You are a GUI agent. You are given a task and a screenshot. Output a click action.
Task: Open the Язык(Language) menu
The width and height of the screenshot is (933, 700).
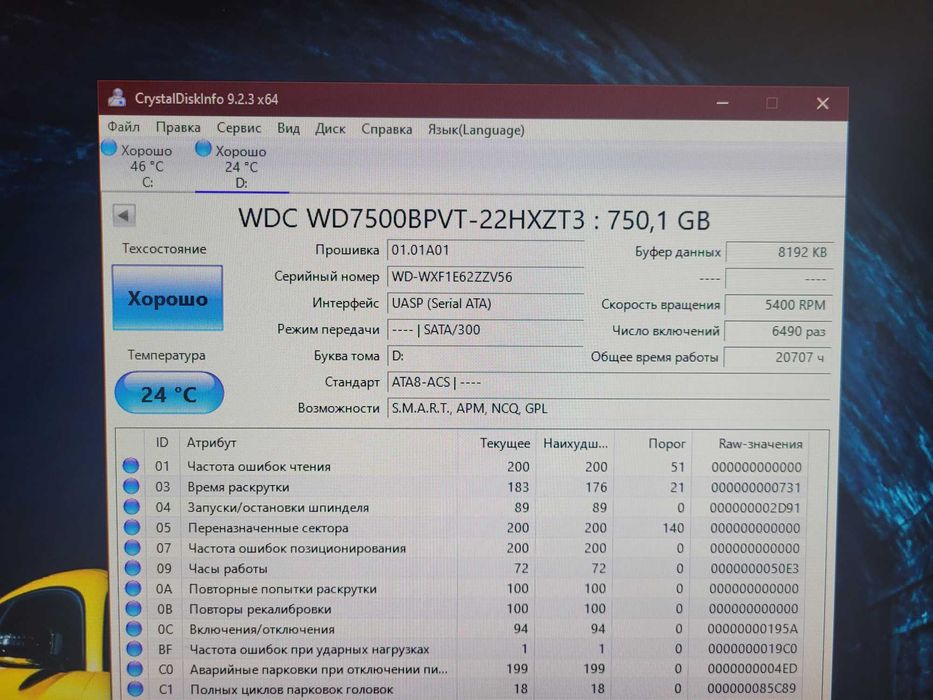point(476,130)
